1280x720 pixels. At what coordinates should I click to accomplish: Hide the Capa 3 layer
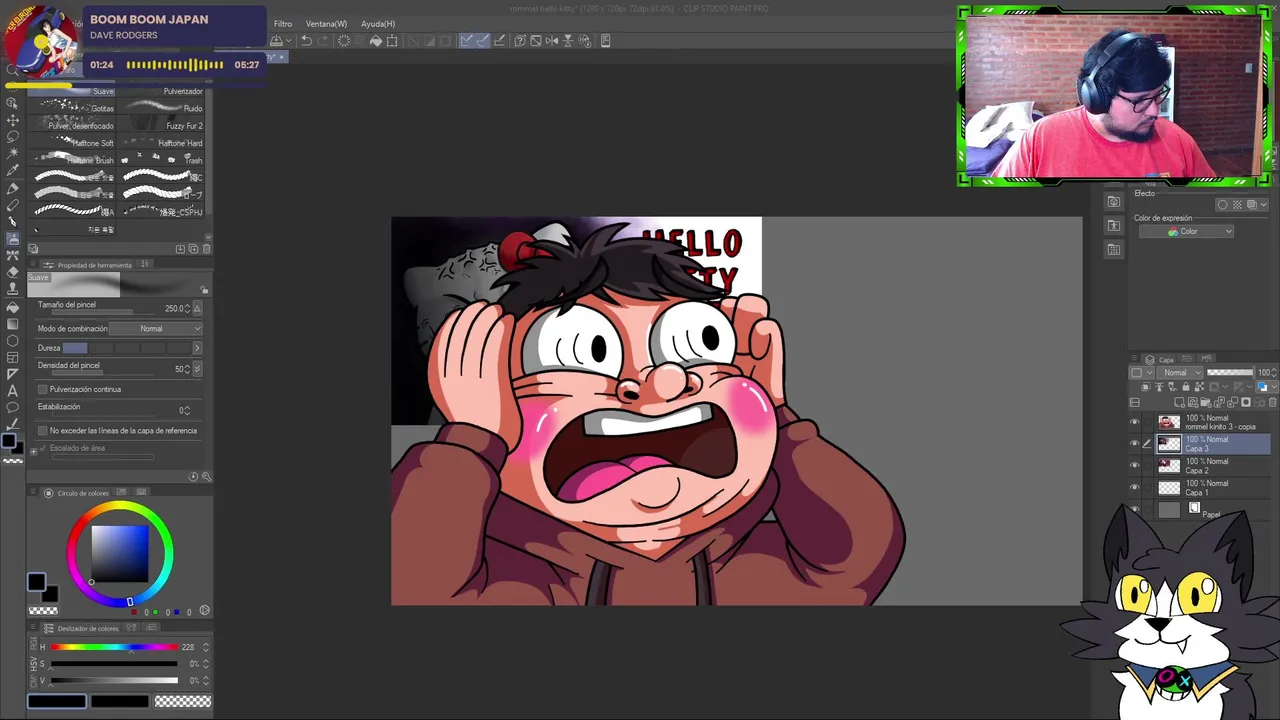pos(1134,444)
